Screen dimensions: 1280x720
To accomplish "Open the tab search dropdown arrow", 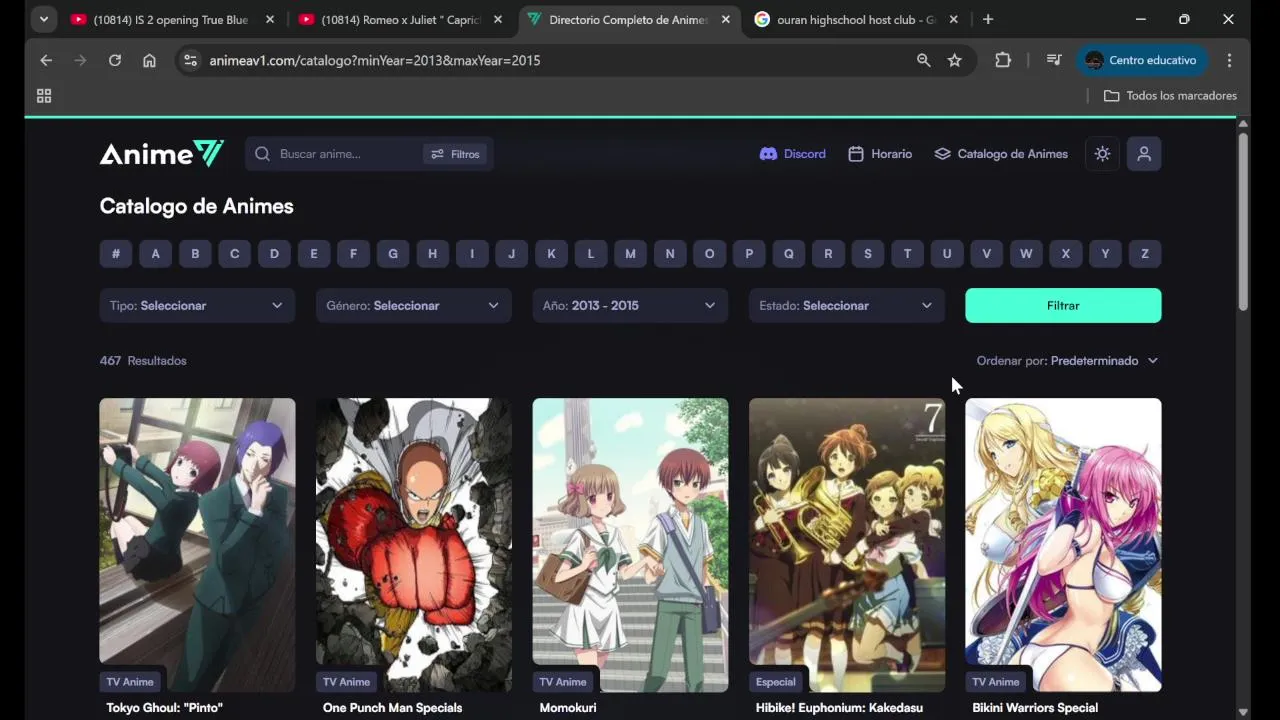I will (x=43, y=20).
